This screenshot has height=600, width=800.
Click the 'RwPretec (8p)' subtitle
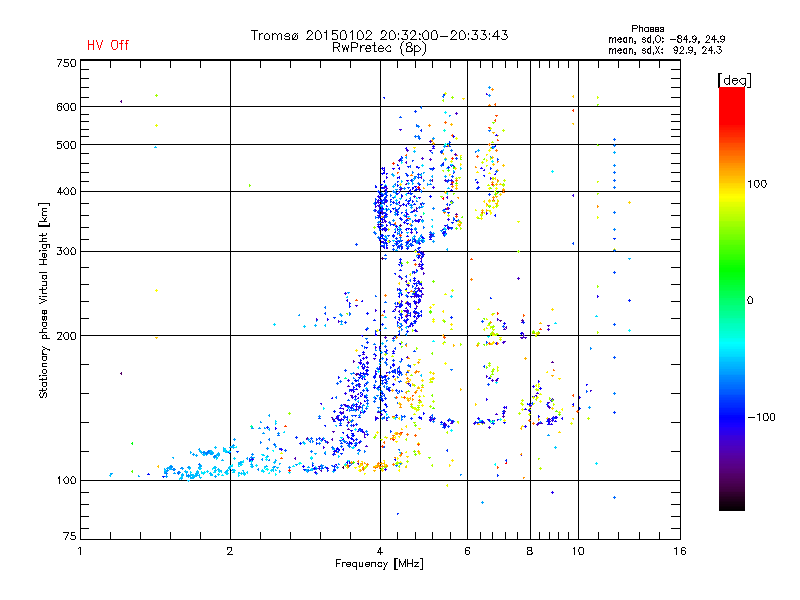379,48
